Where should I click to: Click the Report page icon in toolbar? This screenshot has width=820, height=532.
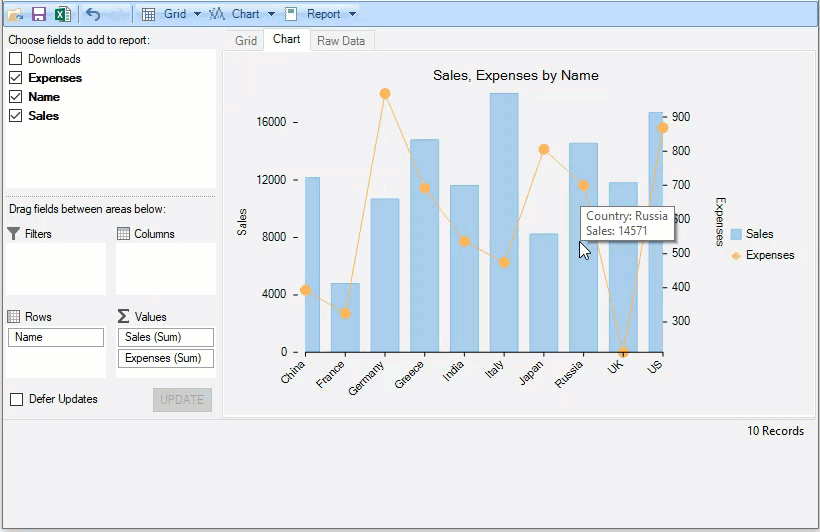coord(291,14)
